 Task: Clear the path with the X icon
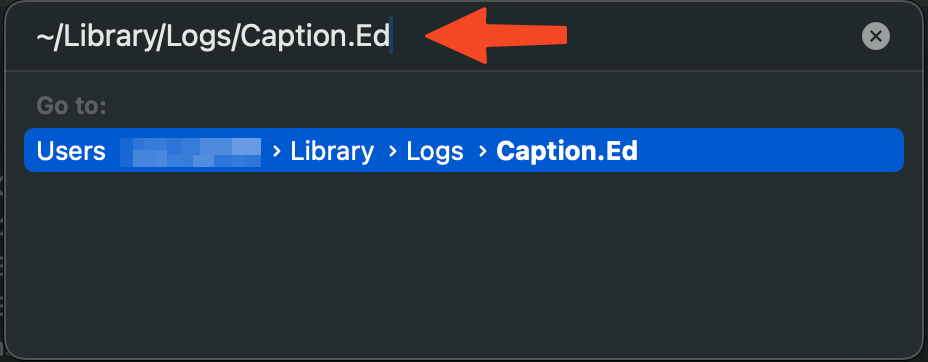[x=875, y=37]
